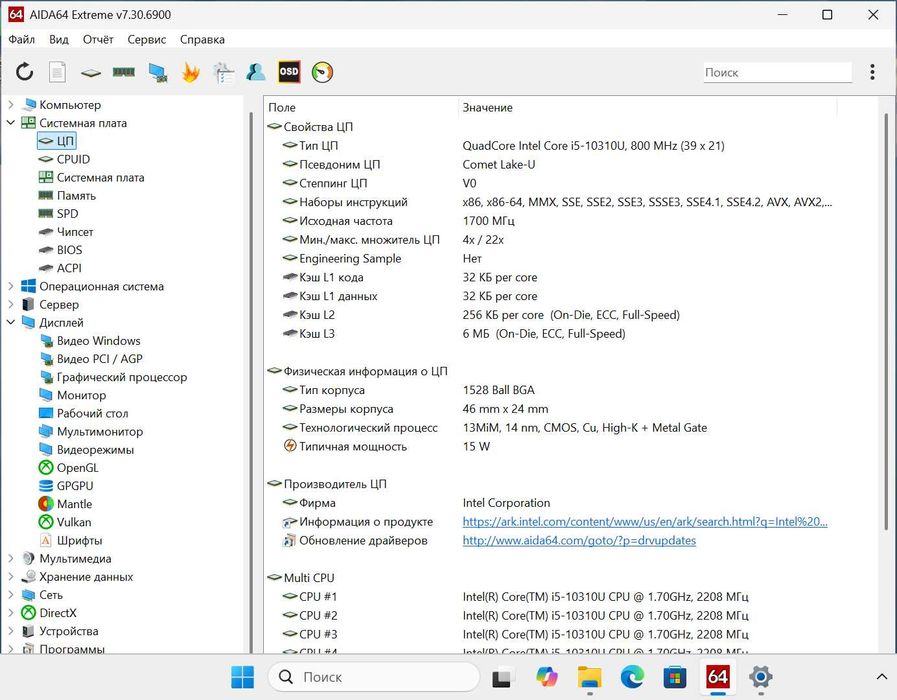Open the Видеорежимы tree item
Screen dimensions: 897x700
click(86, 450)
